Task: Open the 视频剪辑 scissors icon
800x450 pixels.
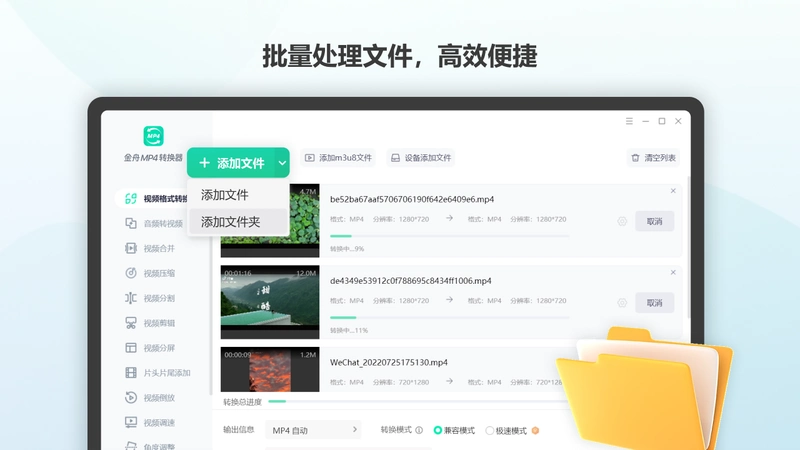Action: click(131, 323)
